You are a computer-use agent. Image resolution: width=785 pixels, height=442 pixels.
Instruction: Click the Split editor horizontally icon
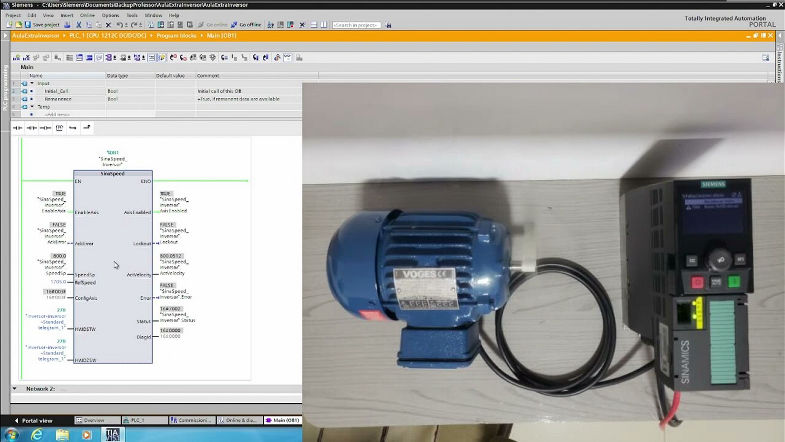(x=314, y=25)
